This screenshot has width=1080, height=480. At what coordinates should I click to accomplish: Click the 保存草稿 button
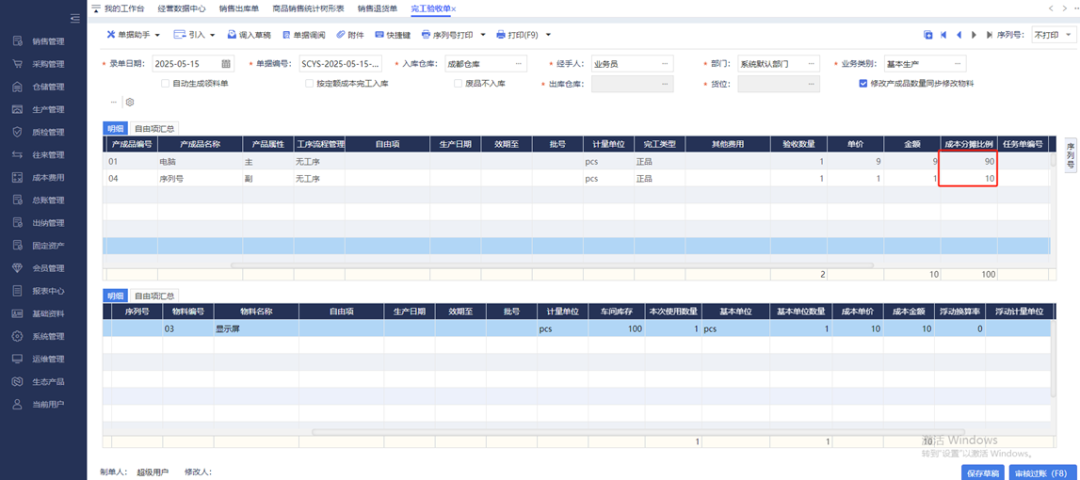(982, 471)
